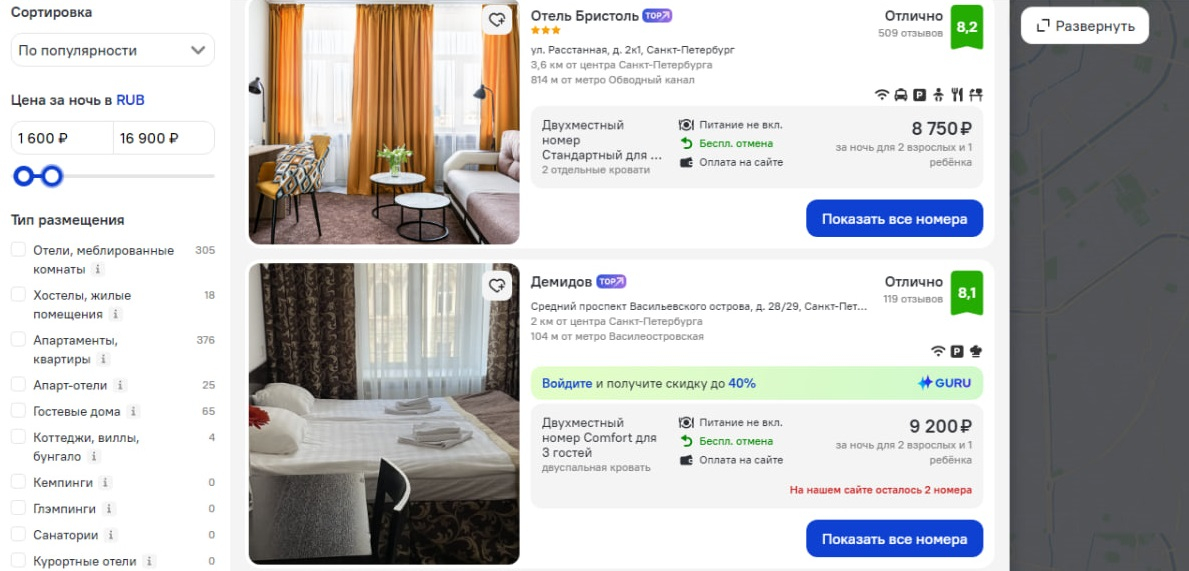The image size is (1189, 571).
Task: Click the right price slider handle
Action: point(52,177)
